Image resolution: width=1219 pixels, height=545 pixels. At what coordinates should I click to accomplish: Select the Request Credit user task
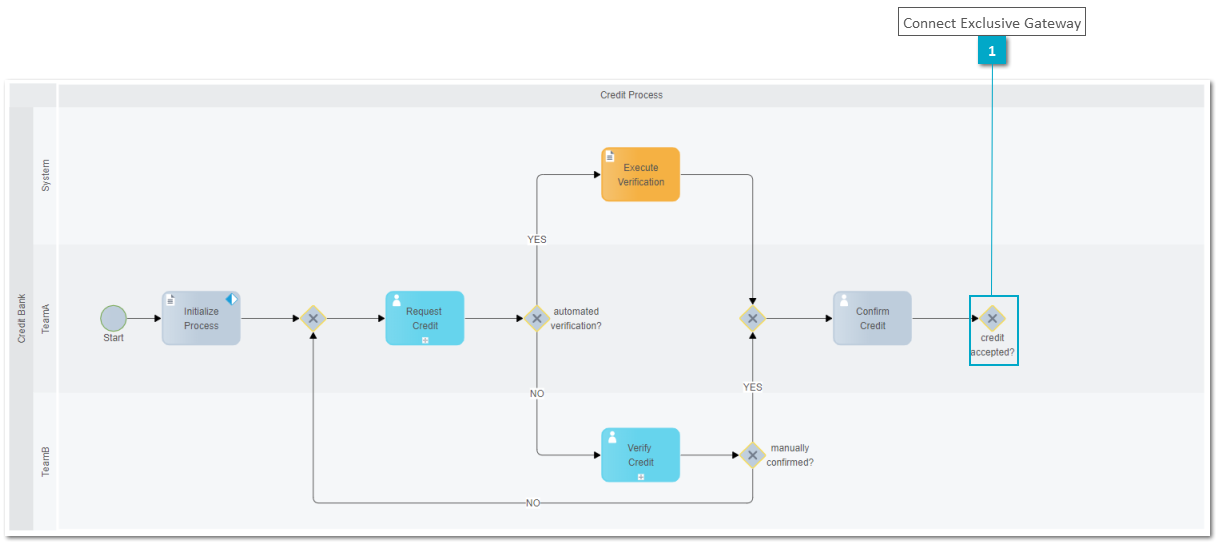[425, 318]
